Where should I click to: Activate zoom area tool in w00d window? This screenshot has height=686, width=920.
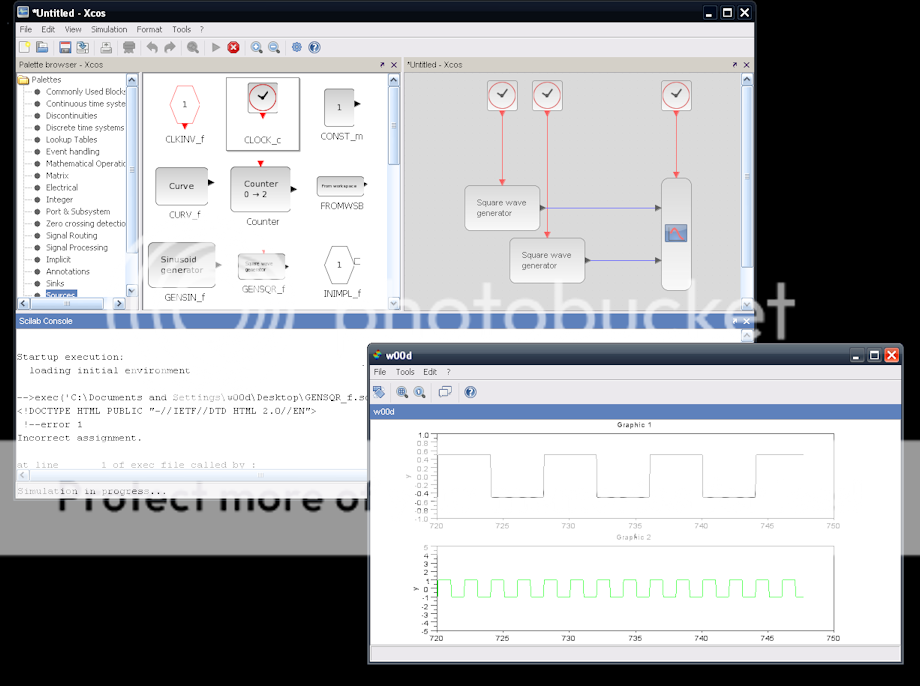pos(402,392)
